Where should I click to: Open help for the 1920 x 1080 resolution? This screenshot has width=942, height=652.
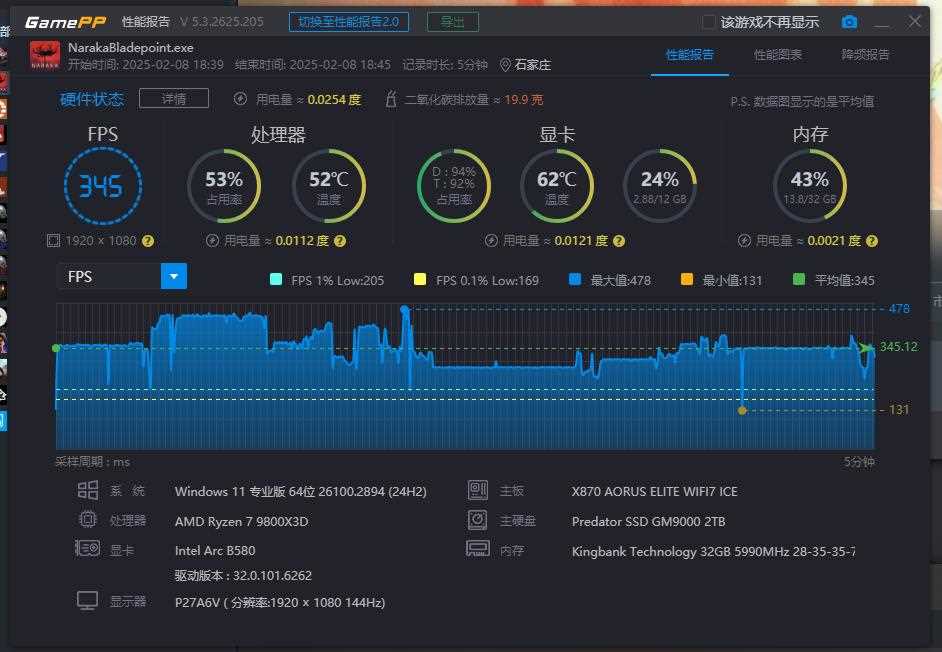[x=148, y=241]
